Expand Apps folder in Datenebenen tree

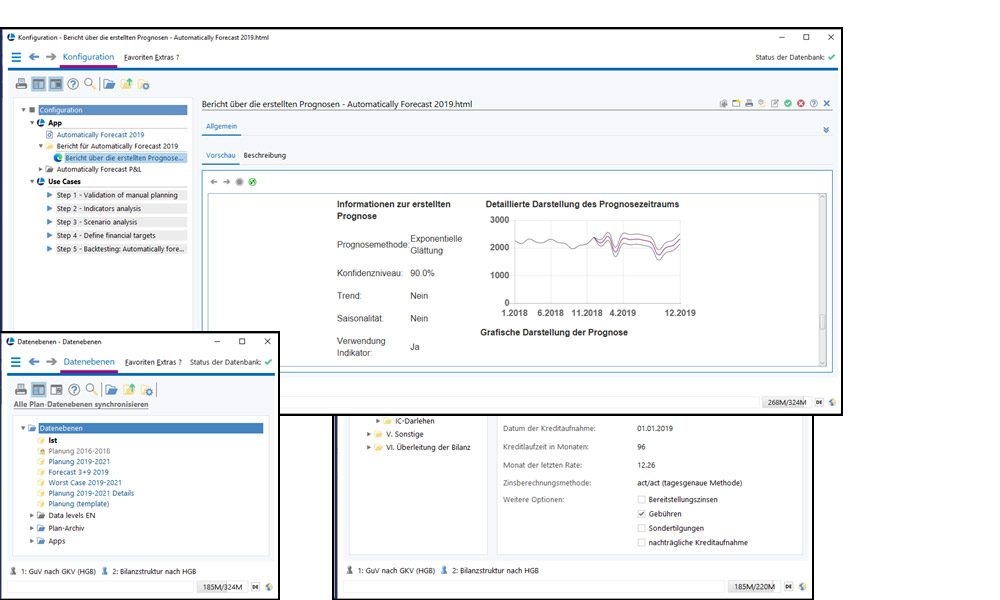(32, 541)
